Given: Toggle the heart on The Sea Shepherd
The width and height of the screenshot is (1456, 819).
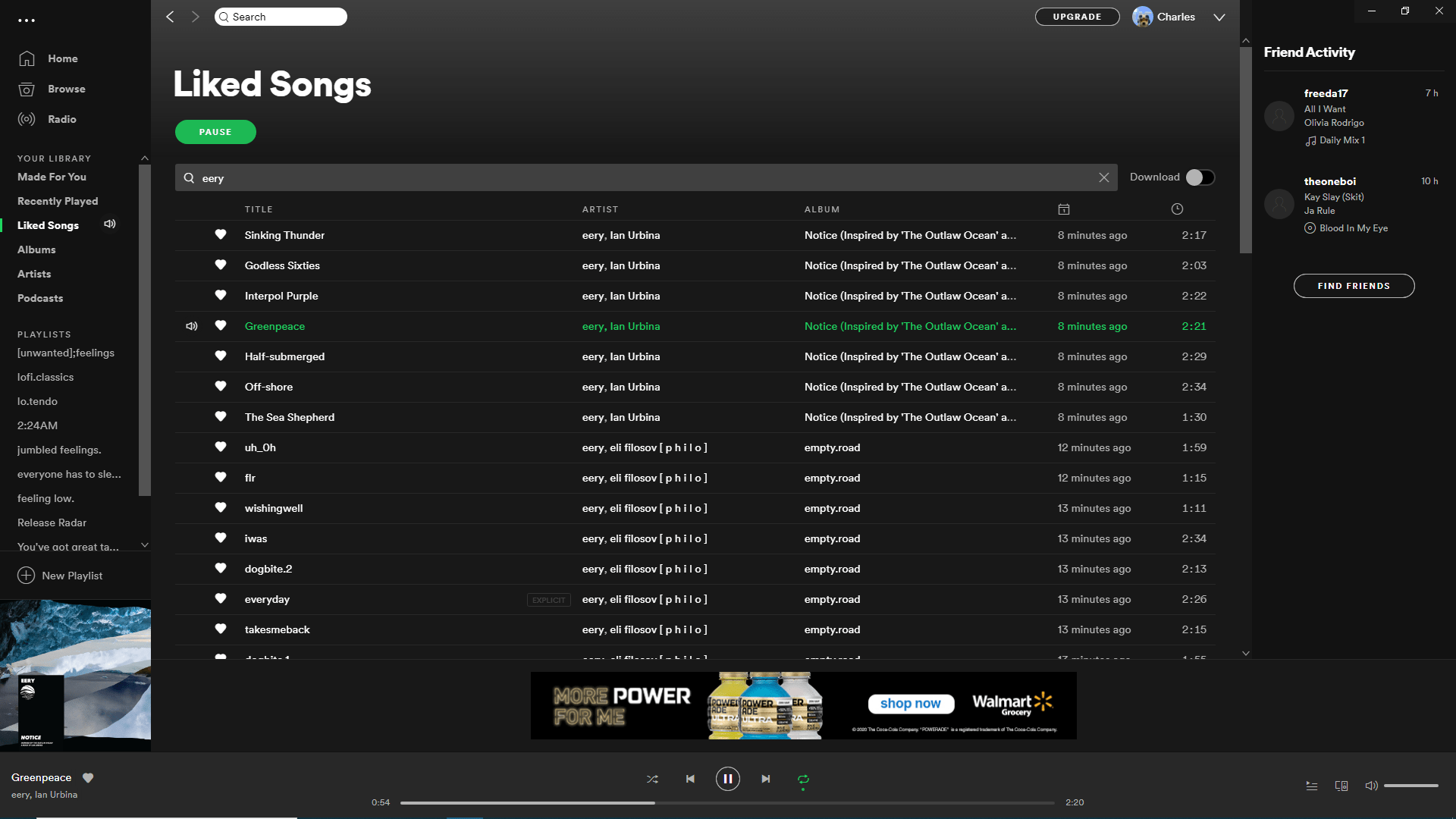Looking at the screenshot, I should click(x=221, y=416).
